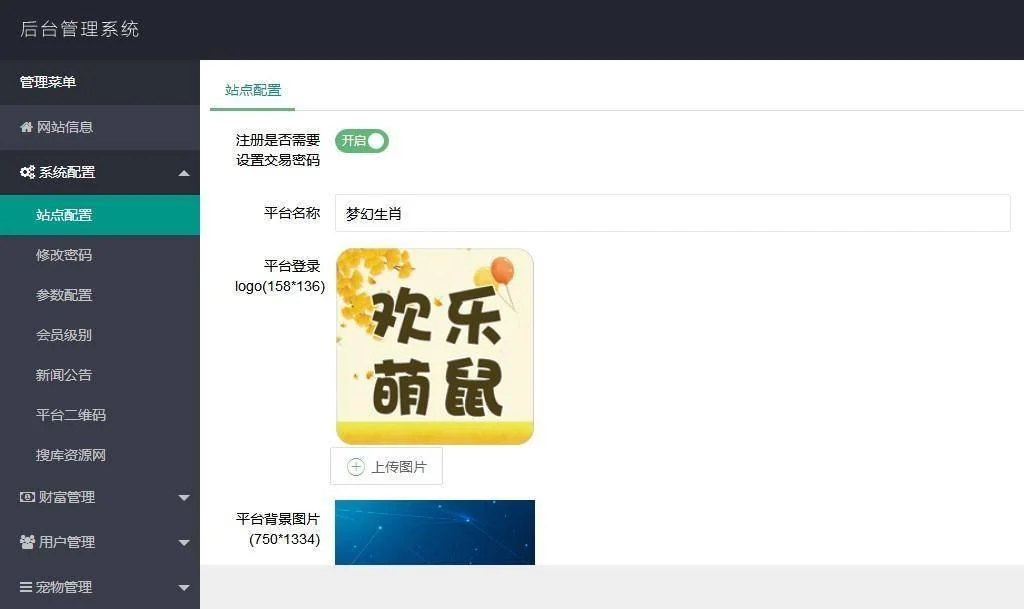The image size is (1024, 609).
Task: Click the list icon beside 宠物管理
Action: click(27, 587)
